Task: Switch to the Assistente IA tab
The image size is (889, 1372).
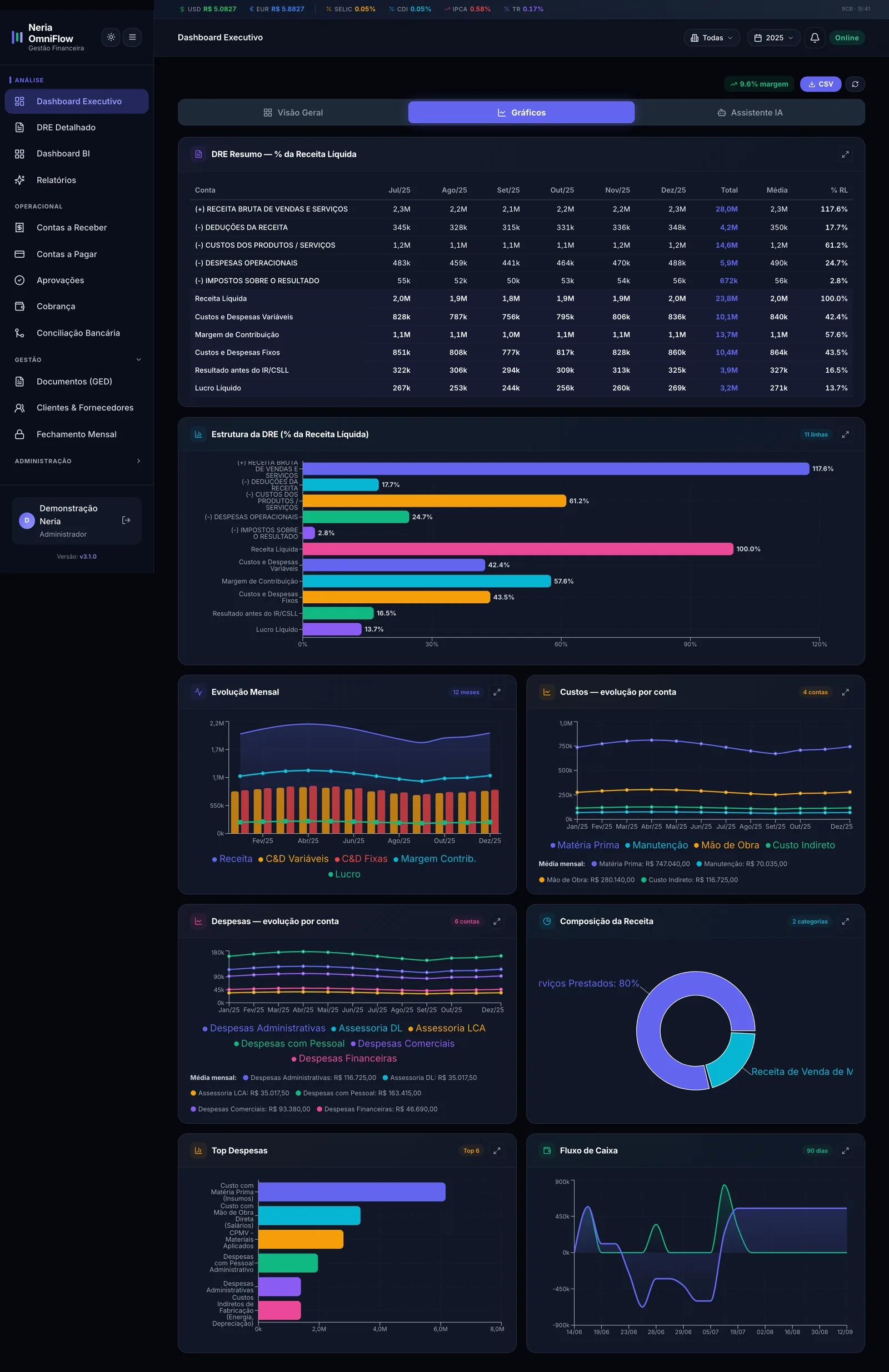Action: pyautogui.click(x=750, y=113)
